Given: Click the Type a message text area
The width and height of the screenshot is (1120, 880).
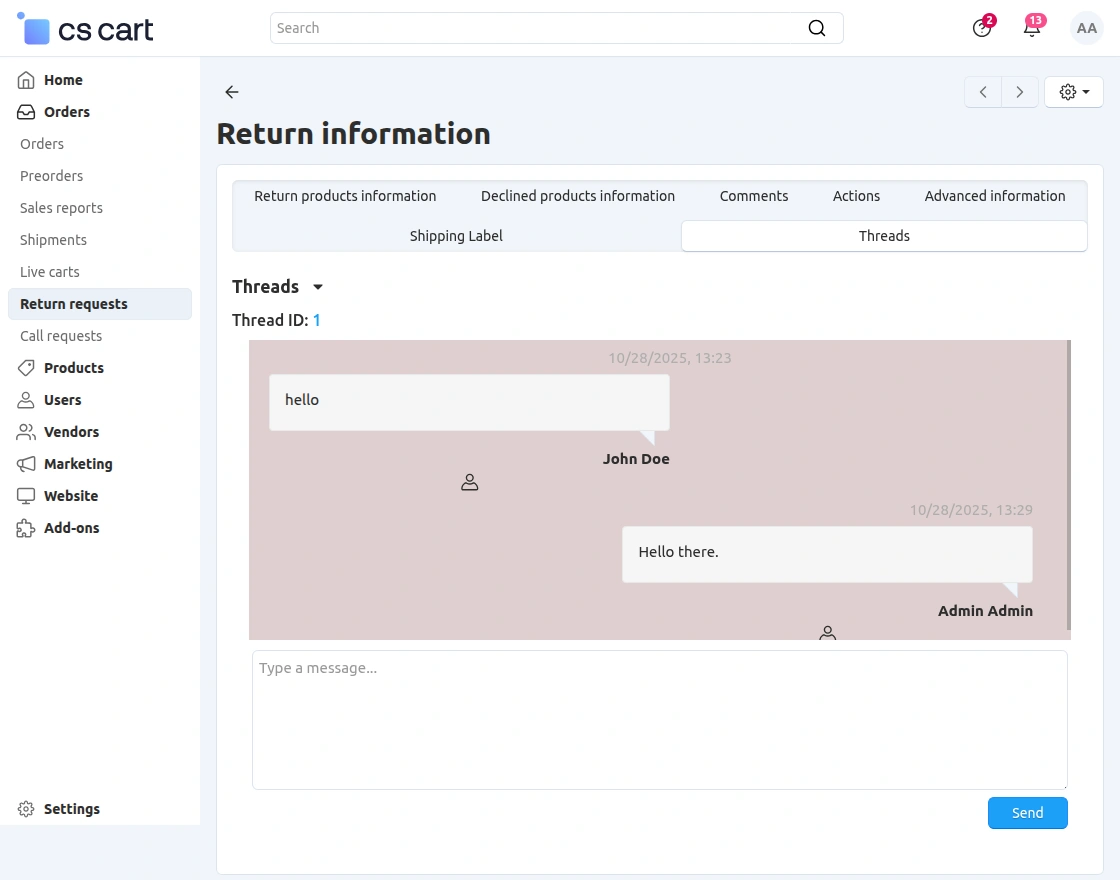Looking at the screenshot, I should [x=659, y=720].
